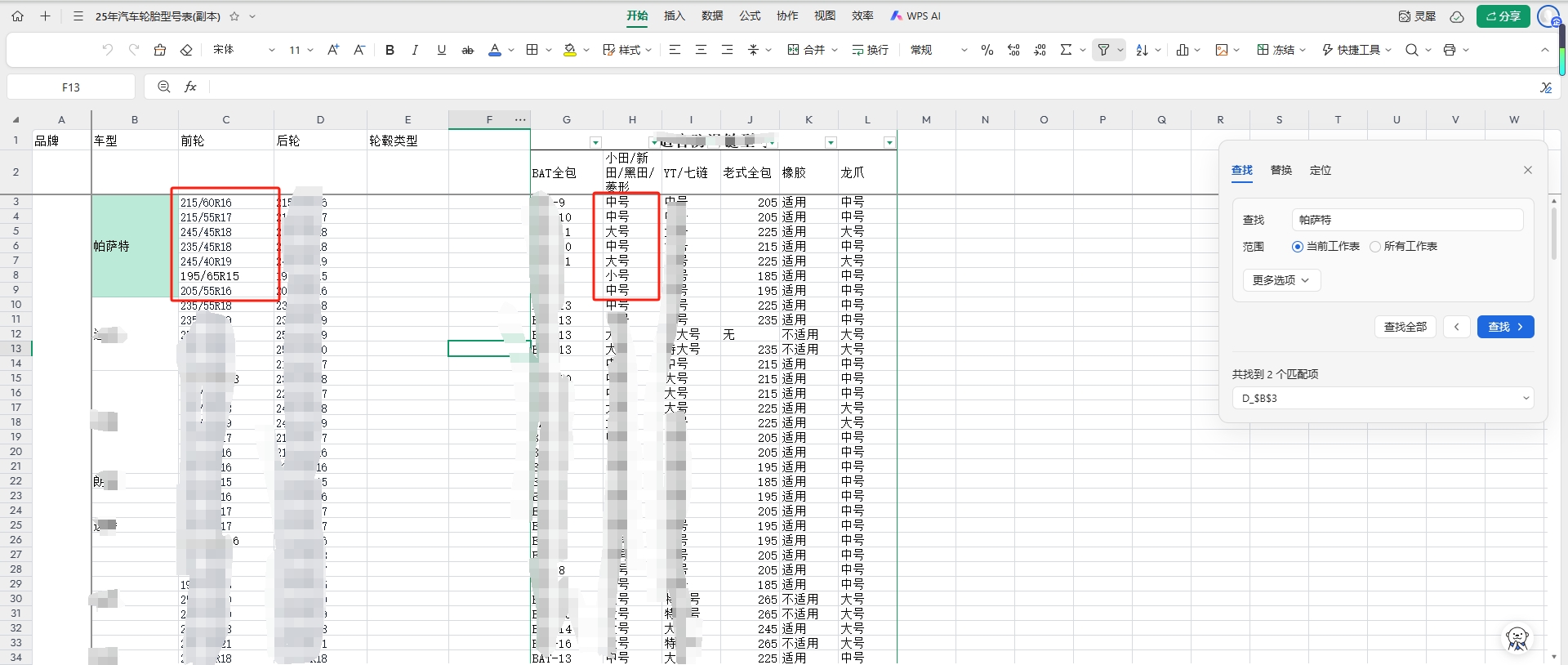Click the blue 查找 next button
The height and width of the screenshot is (665, 1568).
click(x=1505, y=327)
